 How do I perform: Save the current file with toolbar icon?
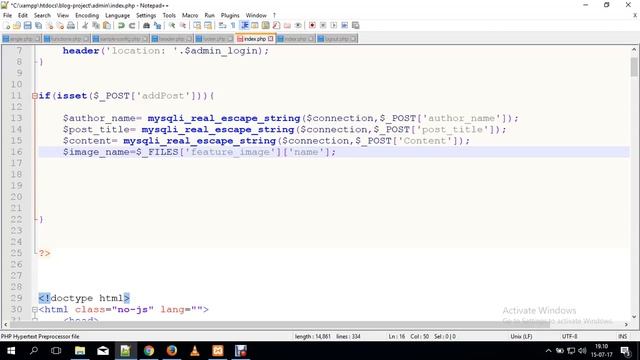point(27,25)
